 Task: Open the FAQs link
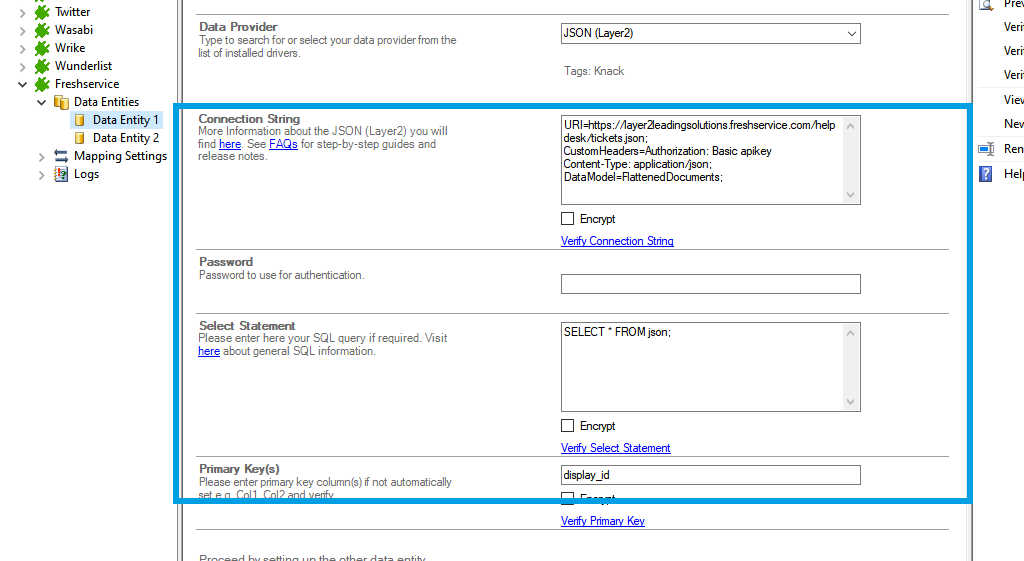[x=283, y=144]
